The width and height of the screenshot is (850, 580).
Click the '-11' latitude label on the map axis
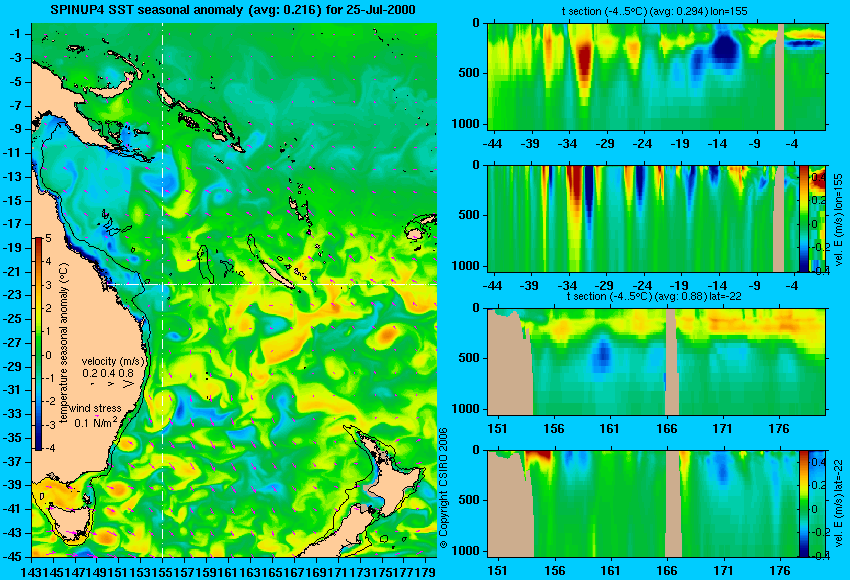pyautogui.click(x=13, y=153)
